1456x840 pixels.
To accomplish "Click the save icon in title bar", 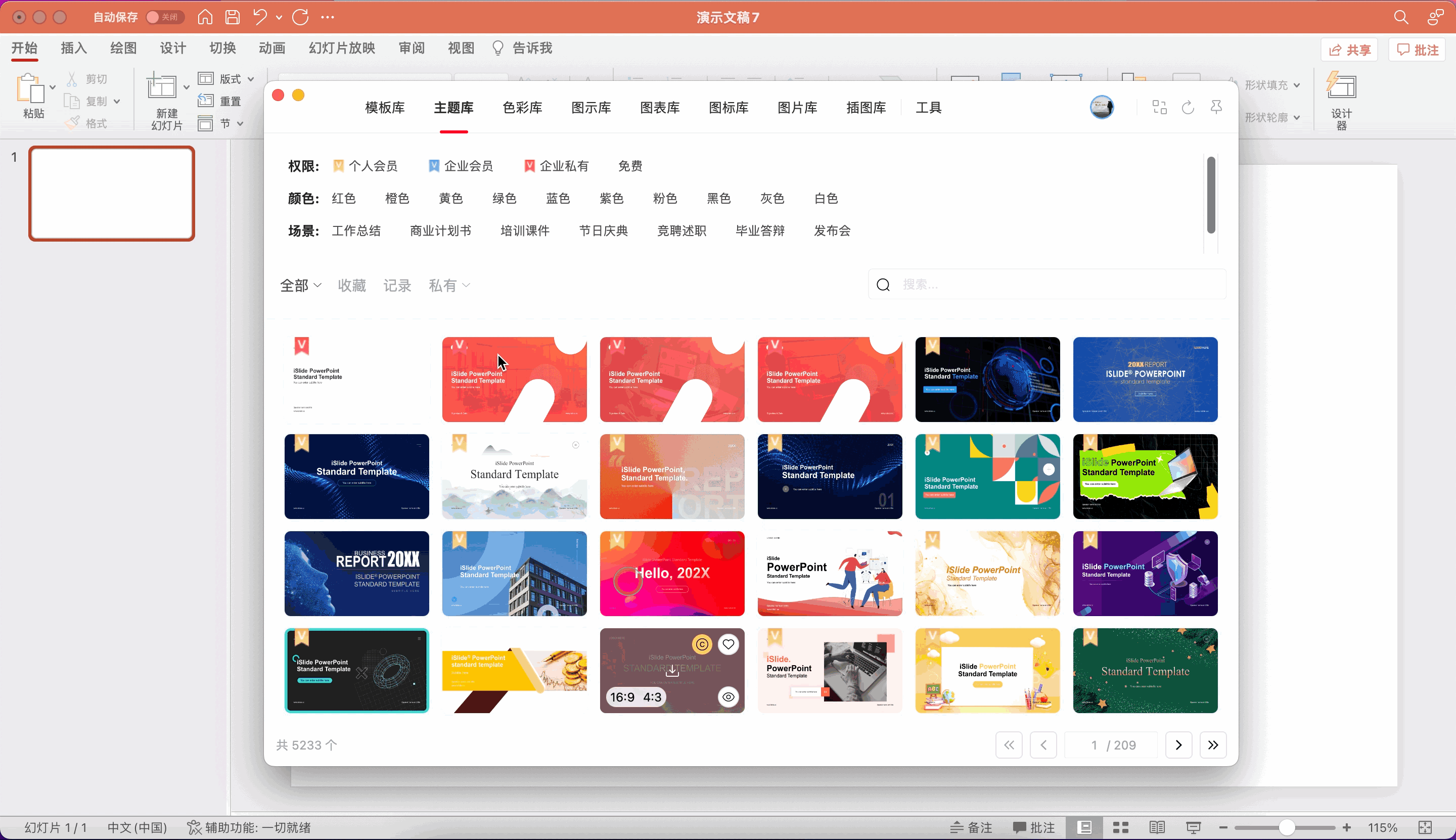I will click(x=233, y=17).
